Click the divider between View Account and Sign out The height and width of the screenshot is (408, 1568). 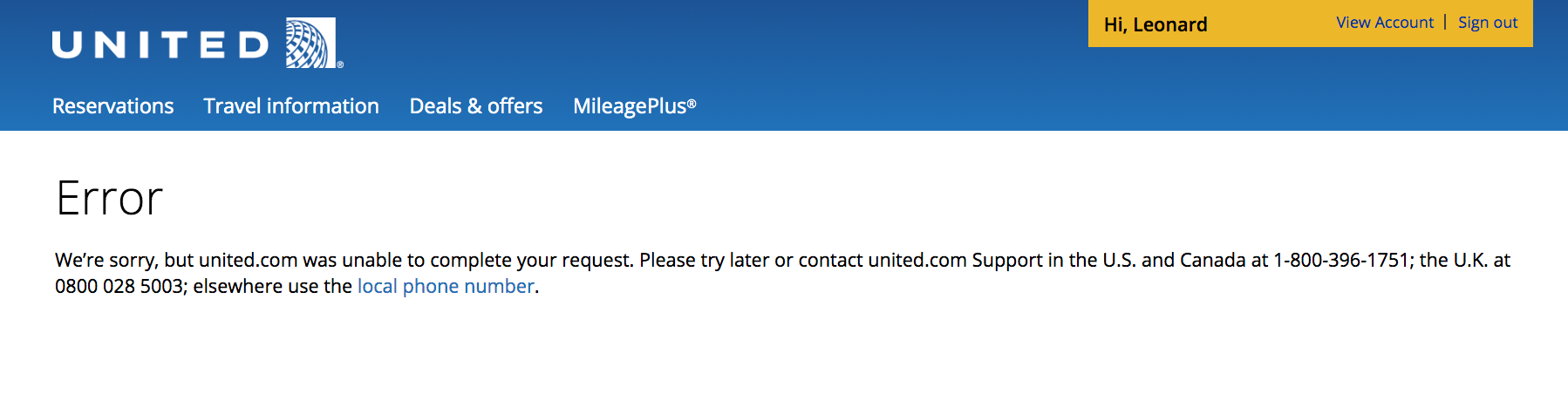tap(1445, 22)
